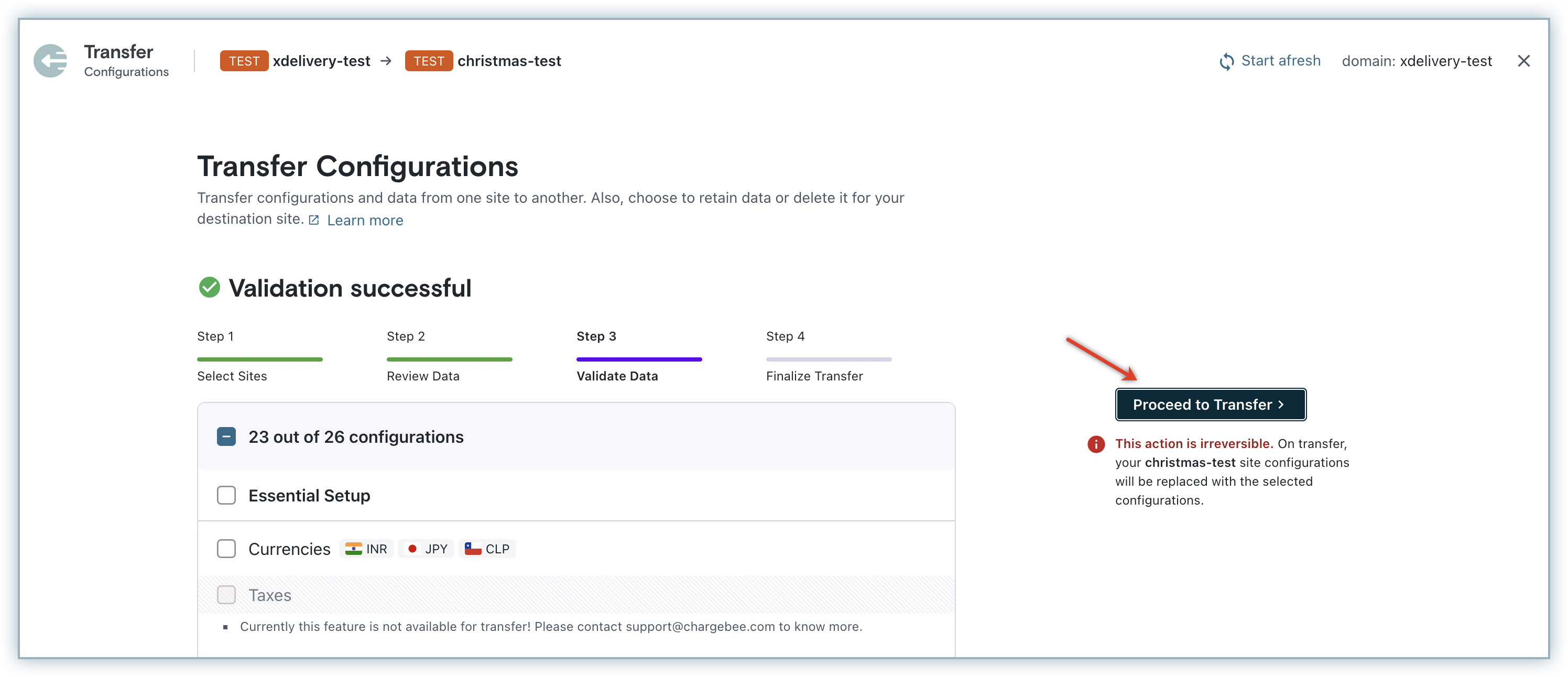Click the external link icon before Learn more
The height and width of the screenshot is (677, 1568).
[313, 220]
